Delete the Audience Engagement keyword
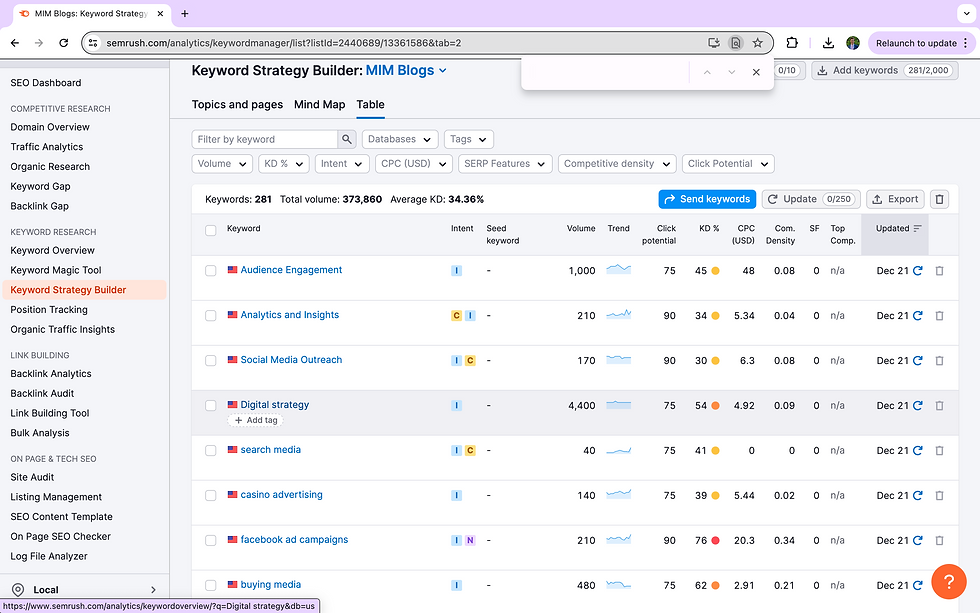 coord(939,271)
